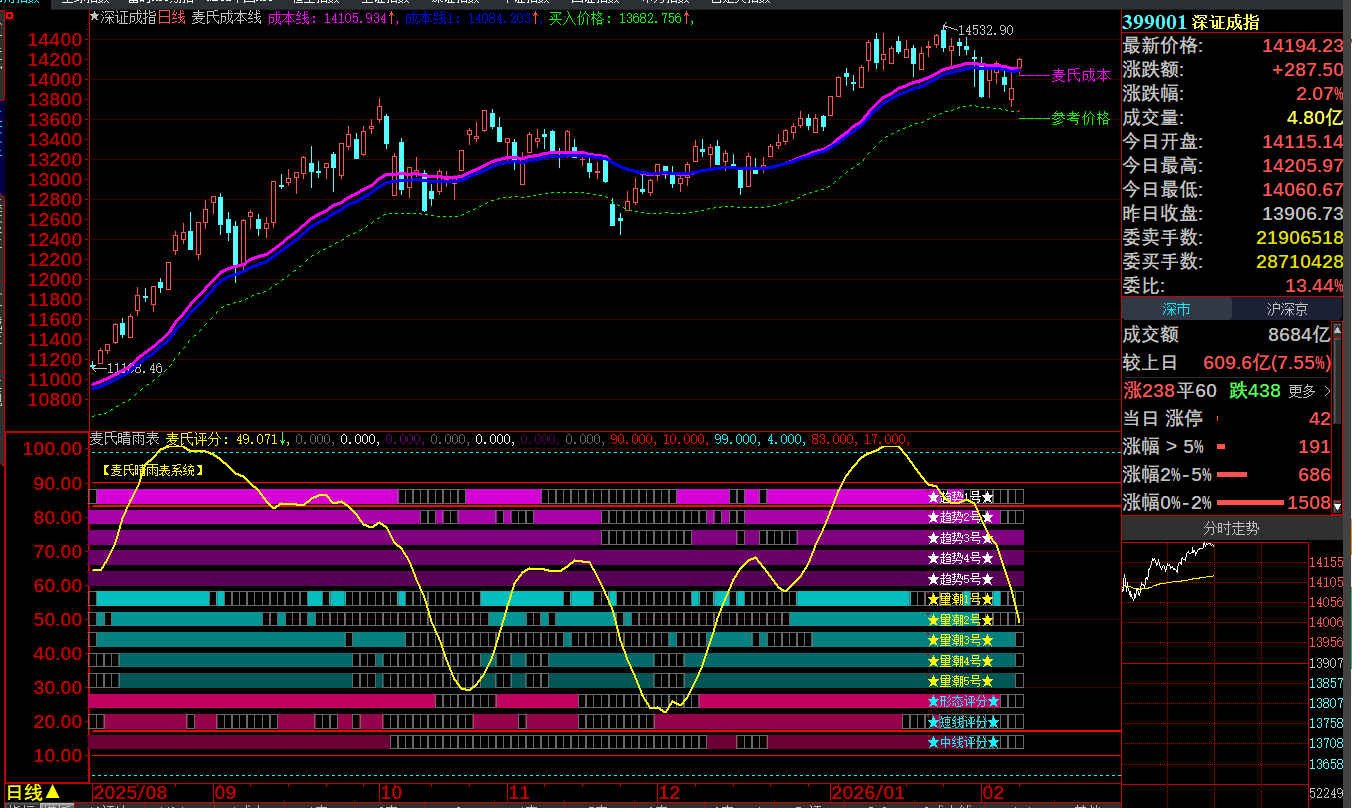Click the 量潮1号 star indicator label
The width and height of the screenshot is (1352, 808).
coord(960,599)
